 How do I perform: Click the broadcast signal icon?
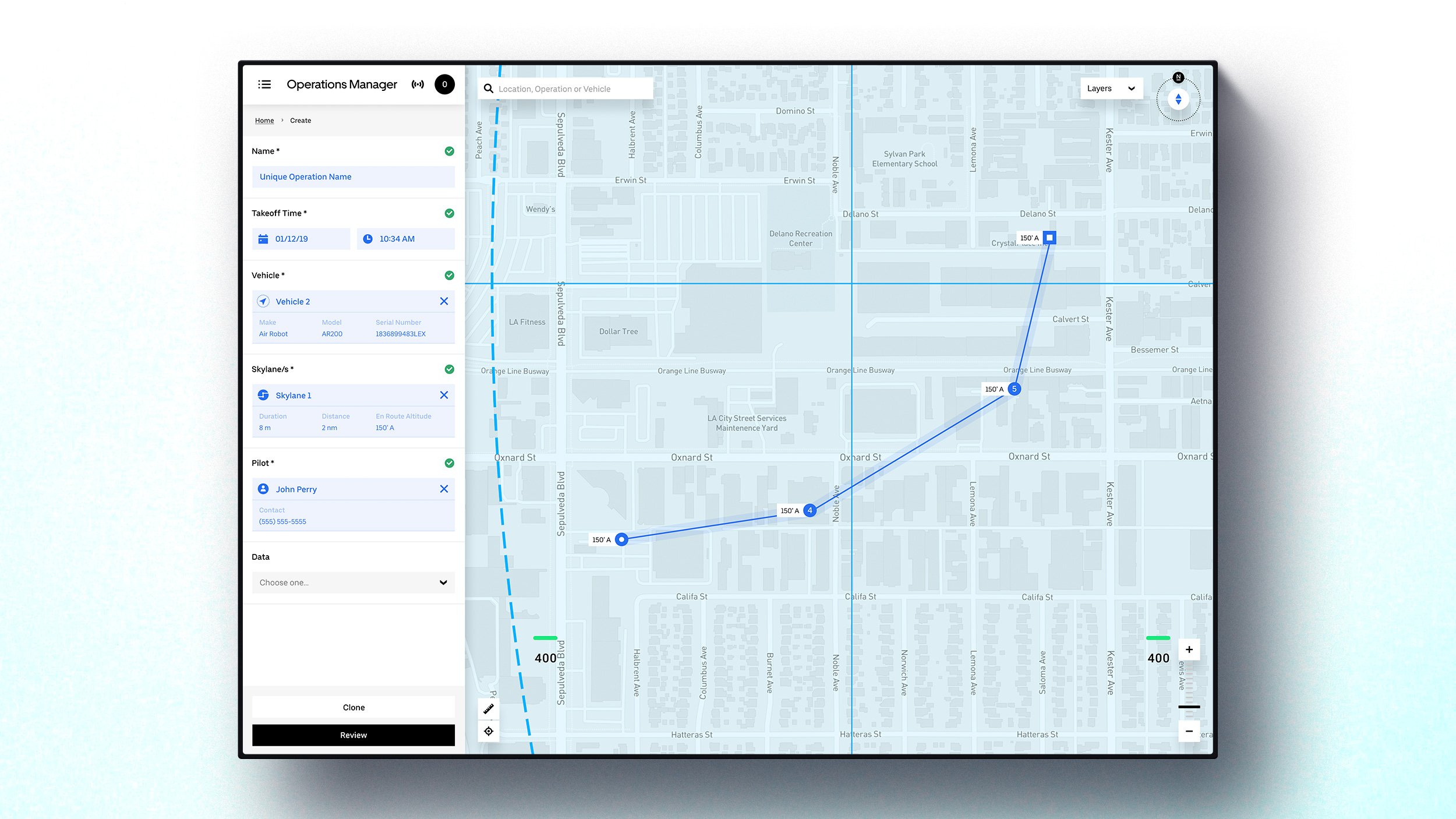[418, 84]
